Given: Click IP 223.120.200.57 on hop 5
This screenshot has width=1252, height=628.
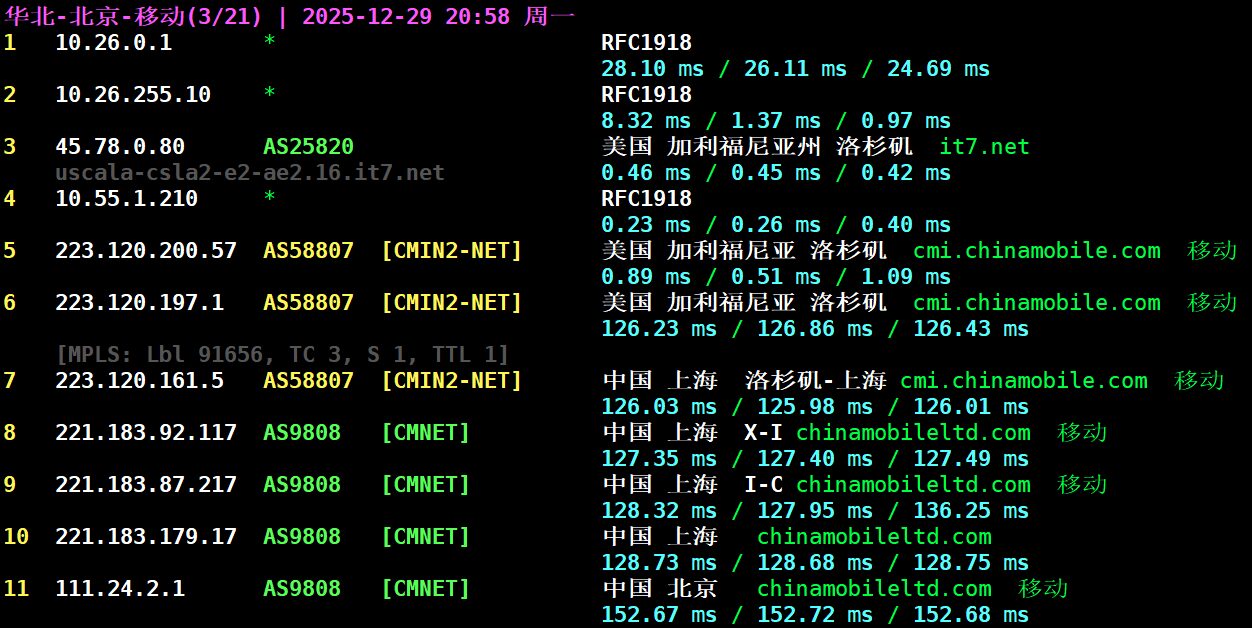Looking at the screenshot, I should [x=146, y=251].
